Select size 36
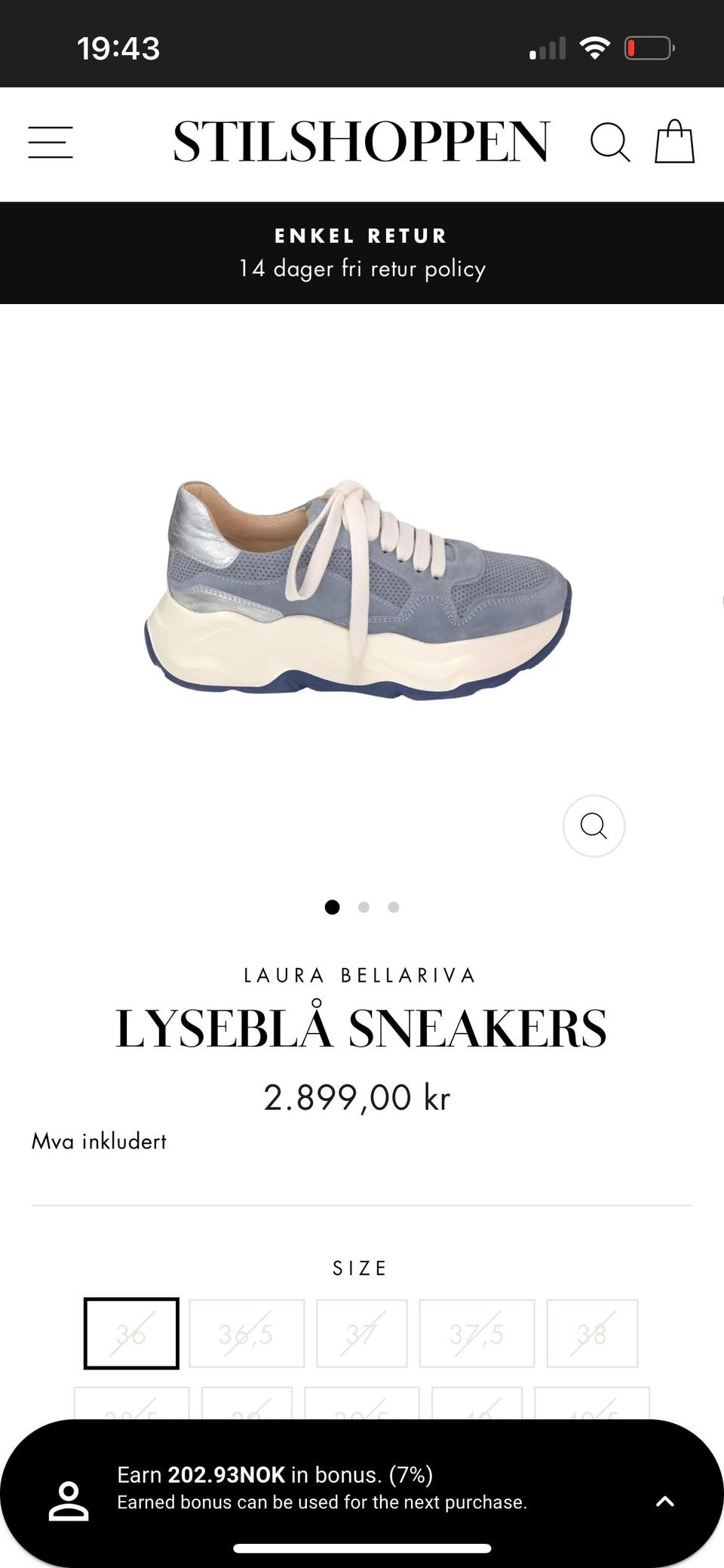This screenshot has width=724, height=1568. (131, 1333)
